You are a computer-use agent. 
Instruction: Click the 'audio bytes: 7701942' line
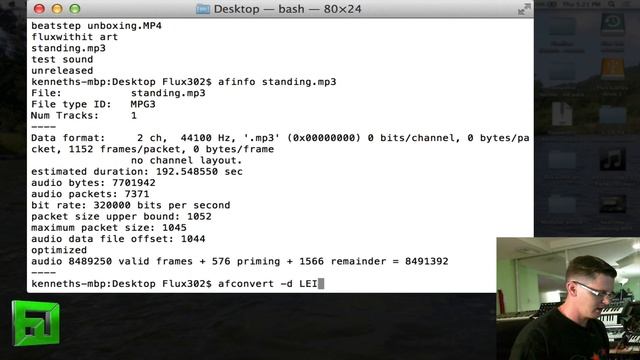coord(93,183)
